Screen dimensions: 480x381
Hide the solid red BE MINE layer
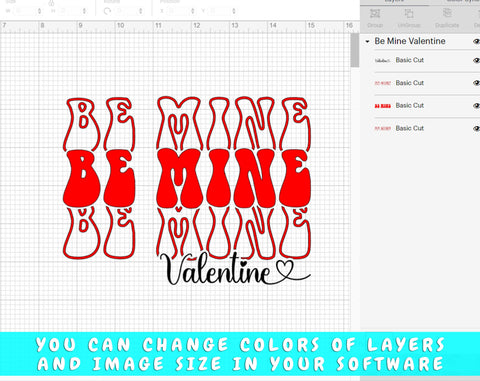click(x=476, y=106)
